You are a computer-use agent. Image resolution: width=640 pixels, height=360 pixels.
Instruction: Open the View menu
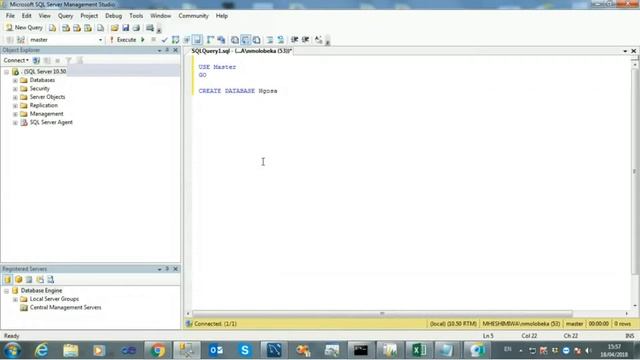click(44, 16)
